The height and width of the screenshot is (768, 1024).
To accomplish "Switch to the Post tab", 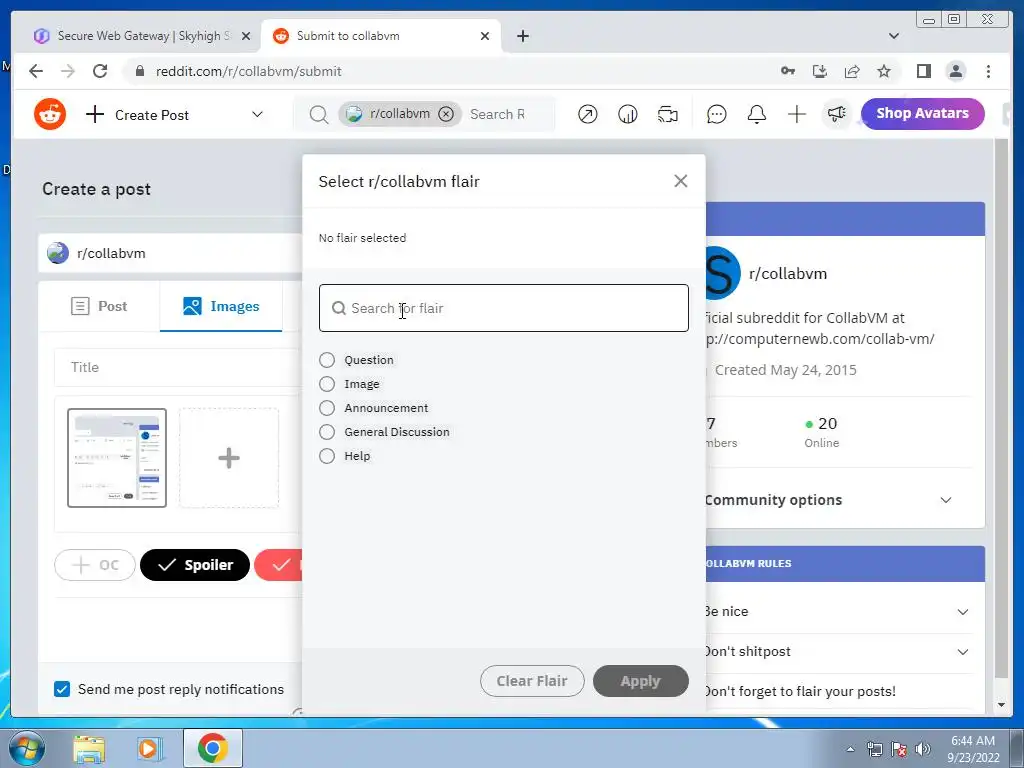I will (x=99, y=306).
